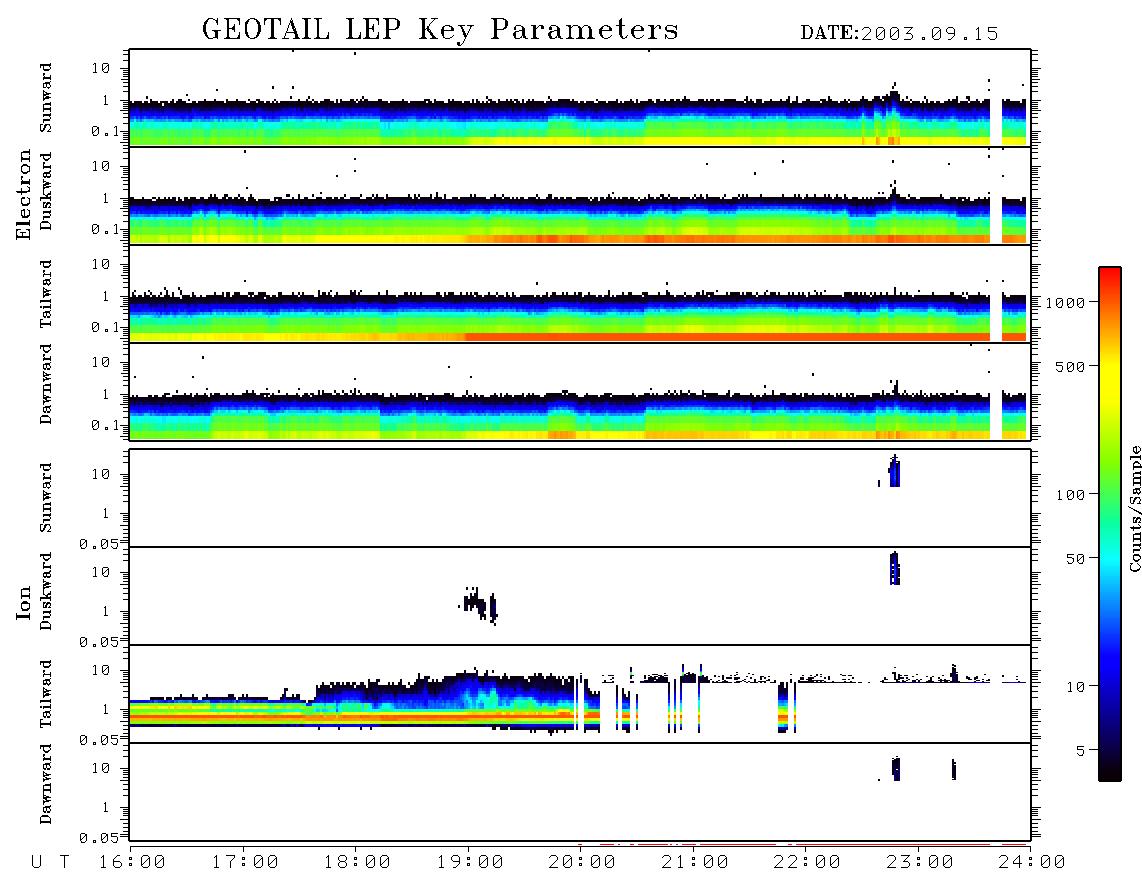
Task: Select the Electron 'Duskward' panel label
Action: pos(46,191)
